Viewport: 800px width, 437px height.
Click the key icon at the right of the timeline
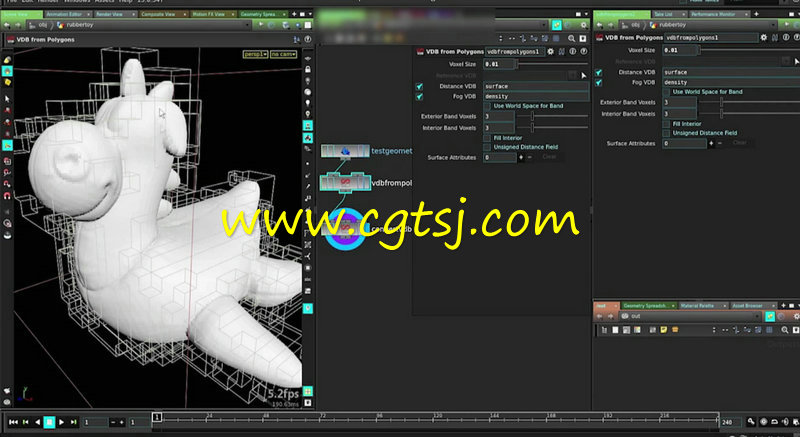[751, 422]
